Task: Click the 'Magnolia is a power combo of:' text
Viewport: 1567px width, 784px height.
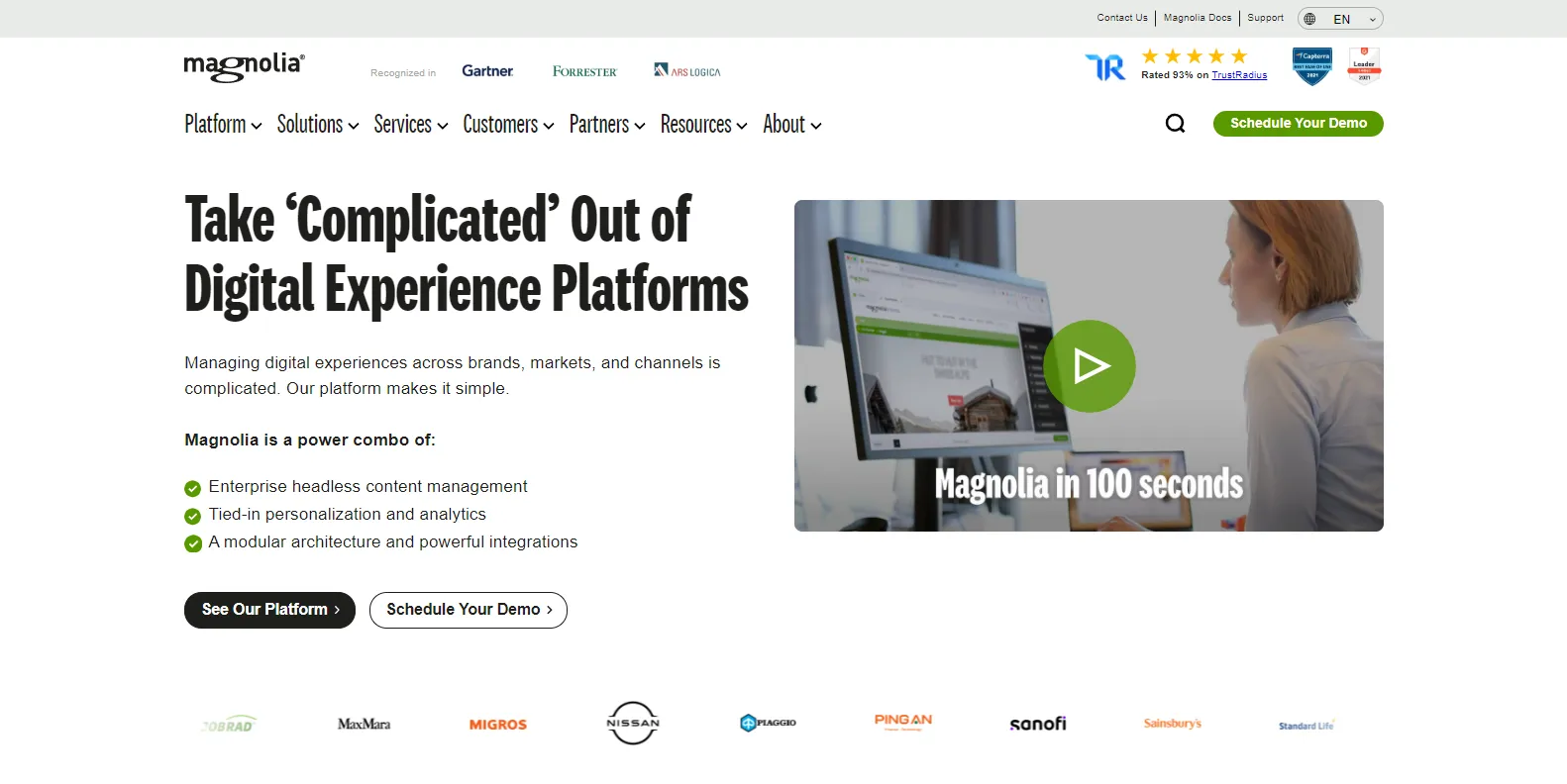Action: point(310,440)
